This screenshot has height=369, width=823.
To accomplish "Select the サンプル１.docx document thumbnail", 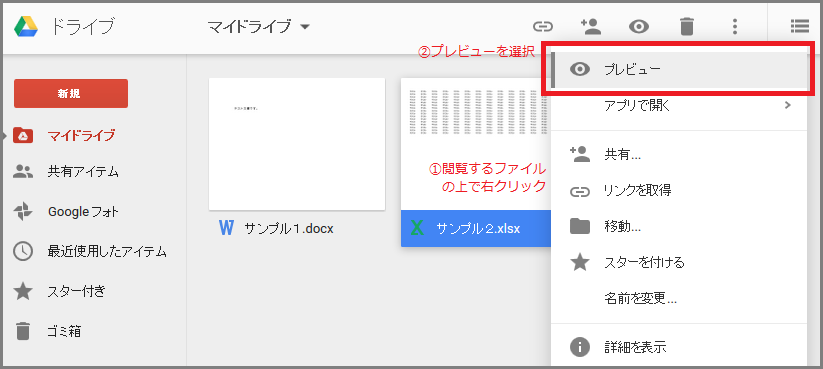I will pyautogui.click(x=297, y=144).
